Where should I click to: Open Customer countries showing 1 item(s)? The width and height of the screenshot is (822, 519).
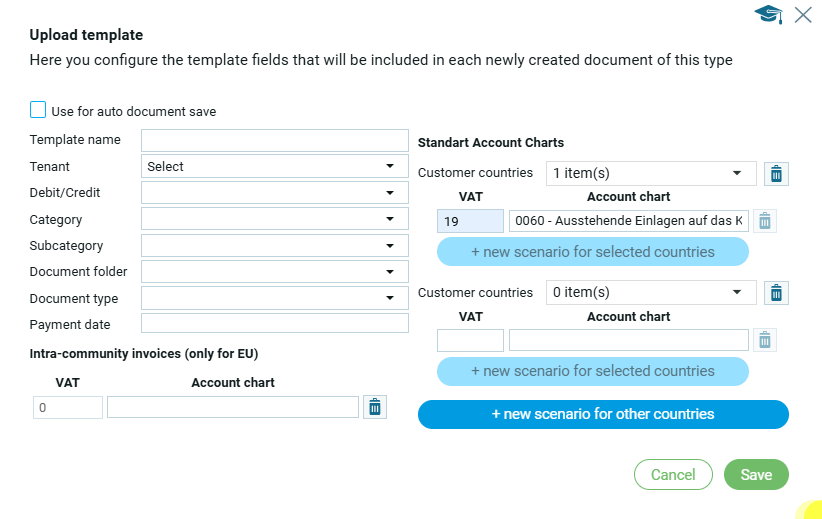(x=651, y=174)
